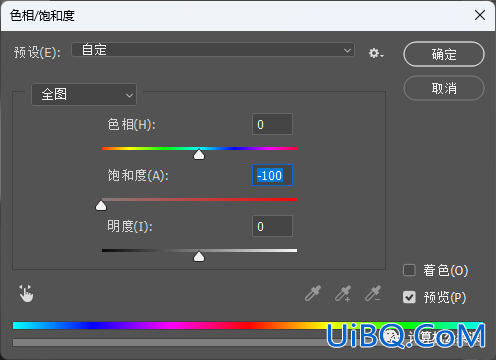Click the 色相 hue slider handle

point(199,154)
